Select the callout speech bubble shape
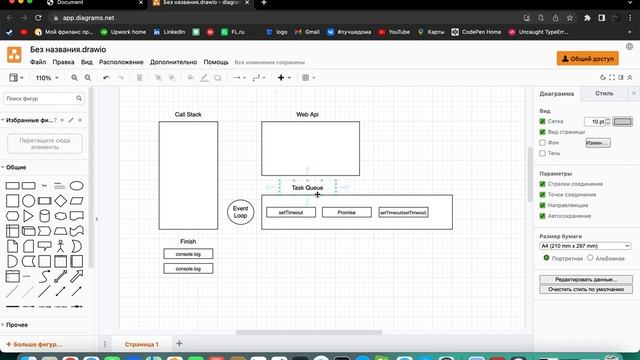Screen dimensions: 640x360 click(x=44, y=246)
